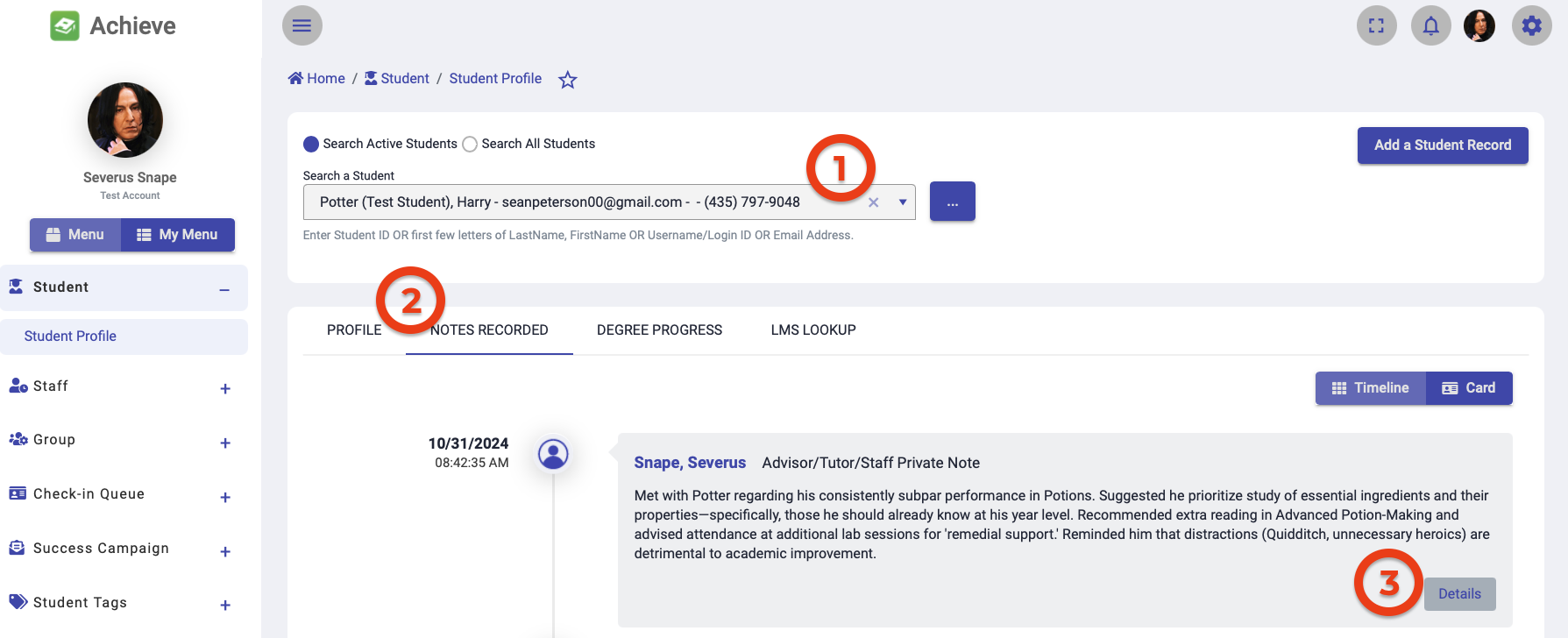Enter fullscreen mode icon

[1377, 25]
